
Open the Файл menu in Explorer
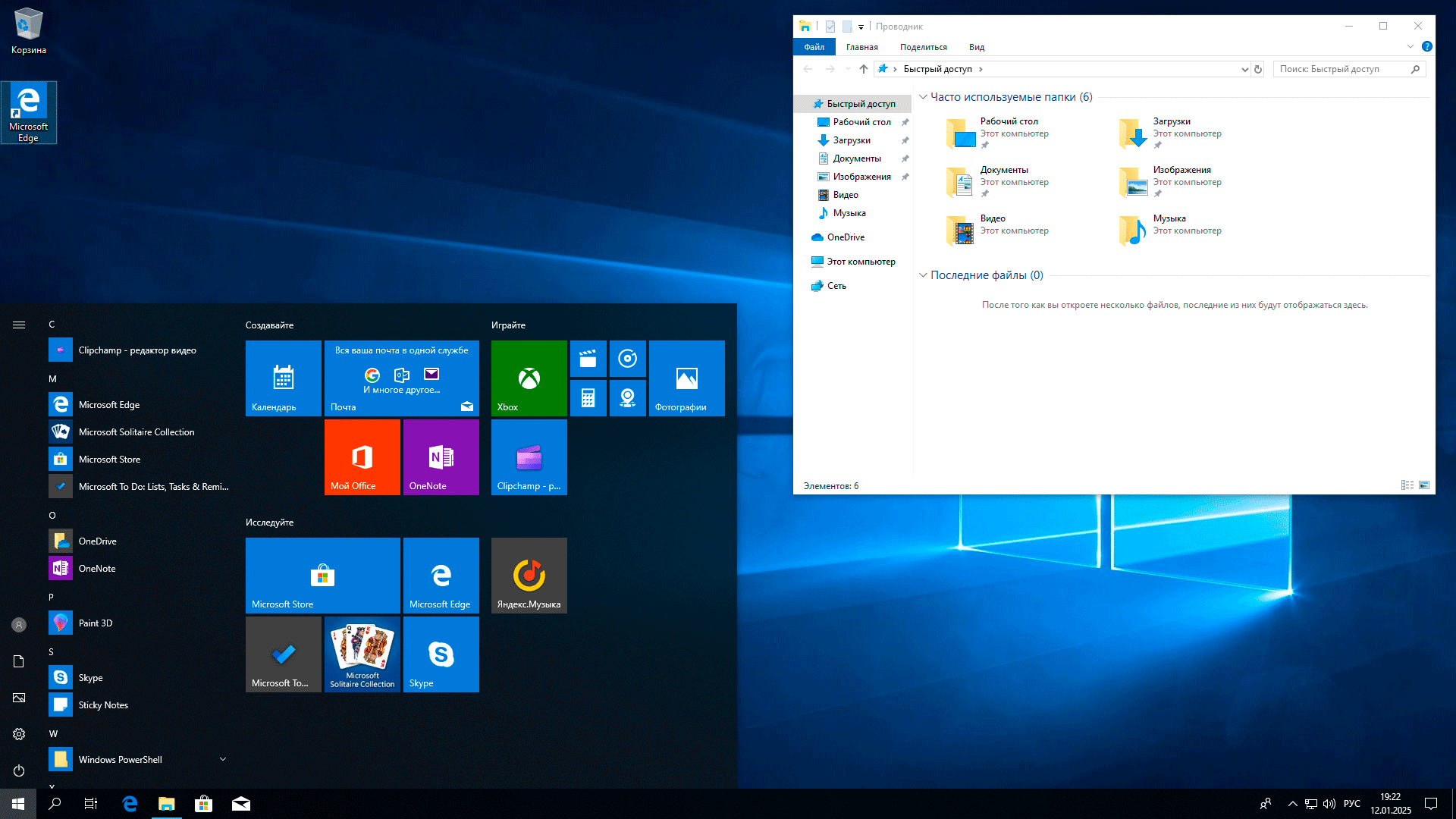tap(814, 47)
